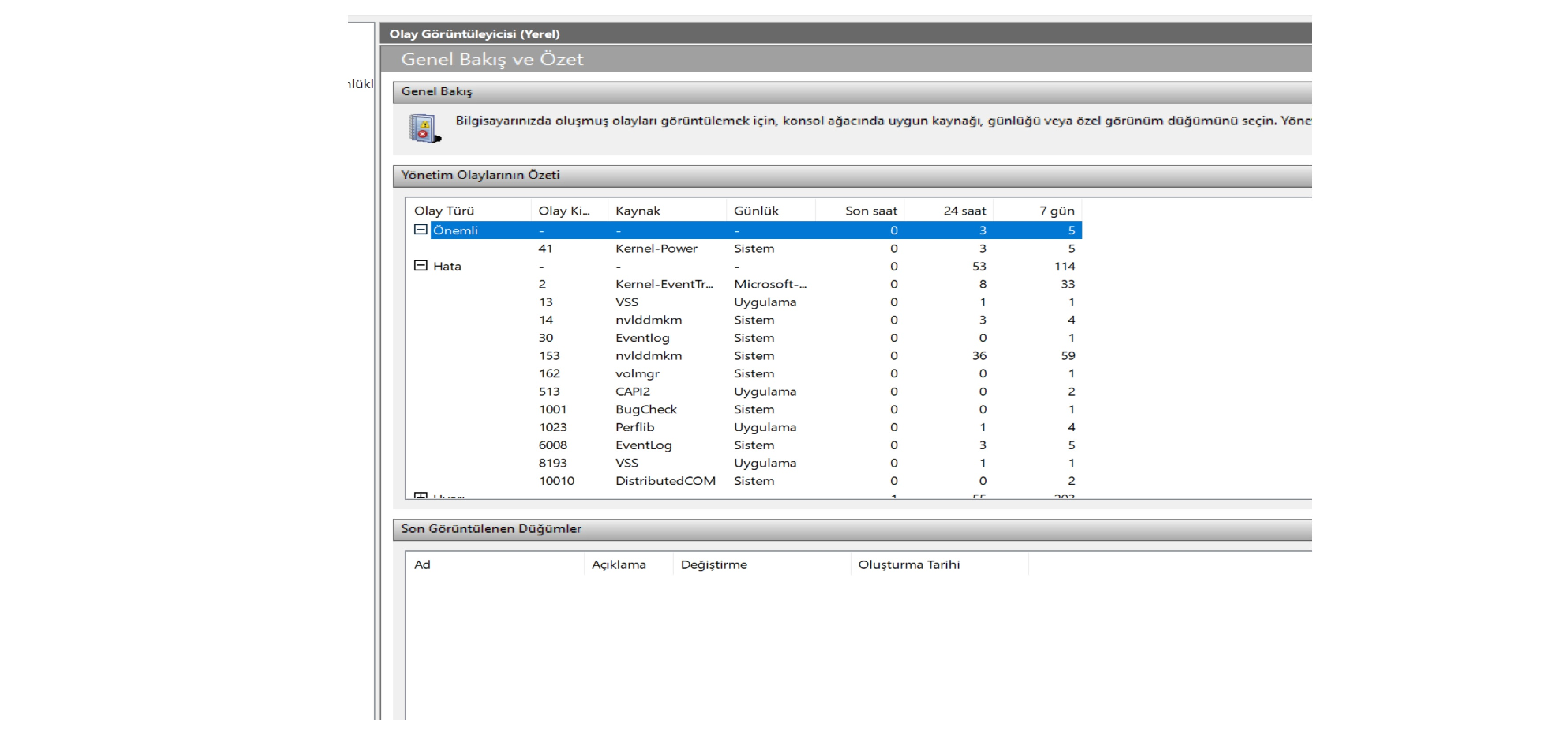The width and height of the screenshot is (1568, 750).
Task: Sort by the 7 gün column
Action: point(1037,211)
